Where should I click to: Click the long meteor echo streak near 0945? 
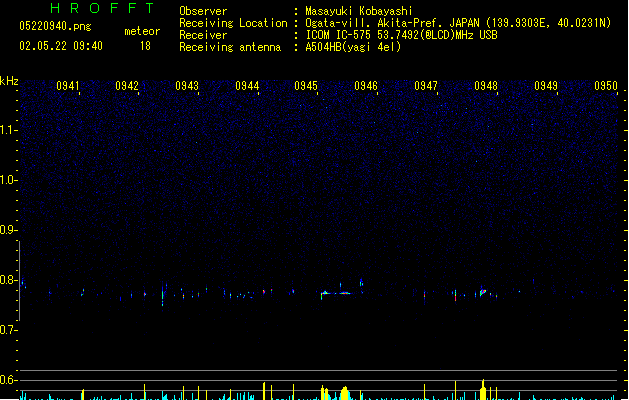[336, 294]
